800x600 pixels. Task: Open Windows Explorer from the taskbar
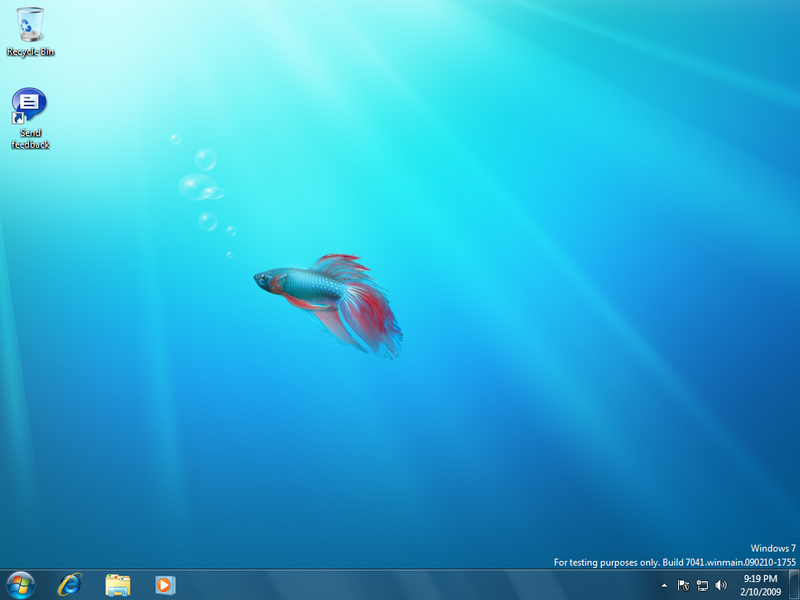tap(118, 584)
